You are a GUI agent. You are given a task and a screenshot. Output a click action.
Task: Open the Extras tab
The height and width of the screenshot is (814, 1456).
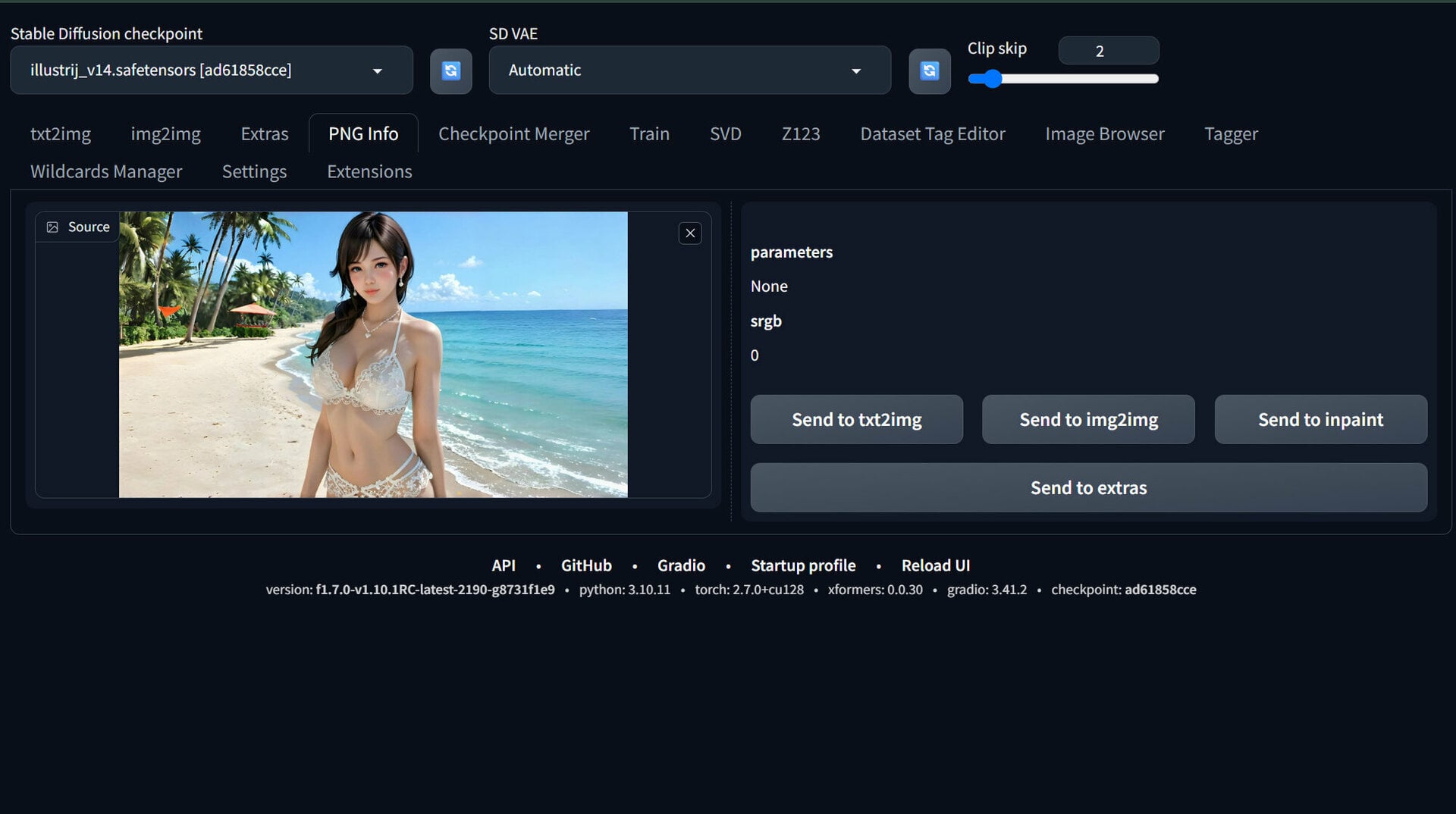(x=265, y=134)
